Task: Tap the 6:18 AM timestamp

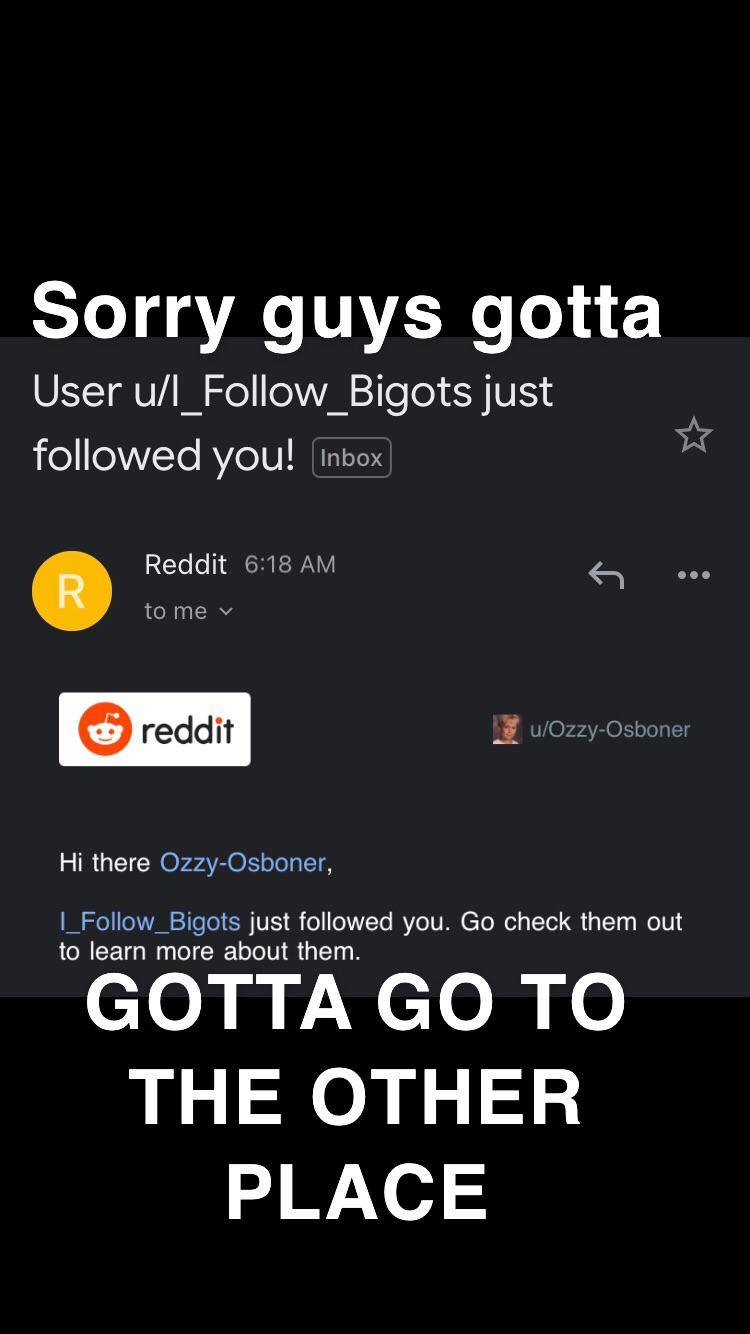Action: click(x=290, y=564)
